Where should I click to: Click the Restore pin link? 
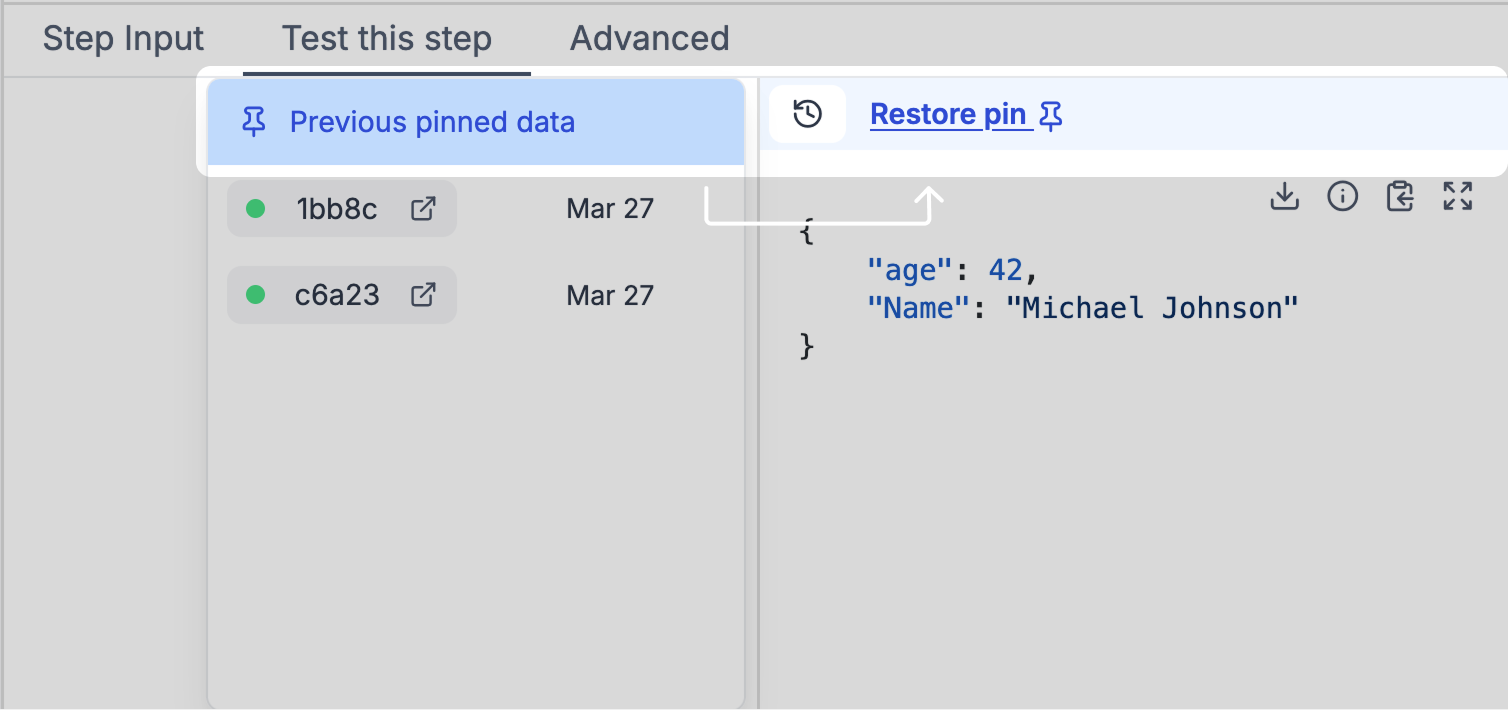coord(949,115)
